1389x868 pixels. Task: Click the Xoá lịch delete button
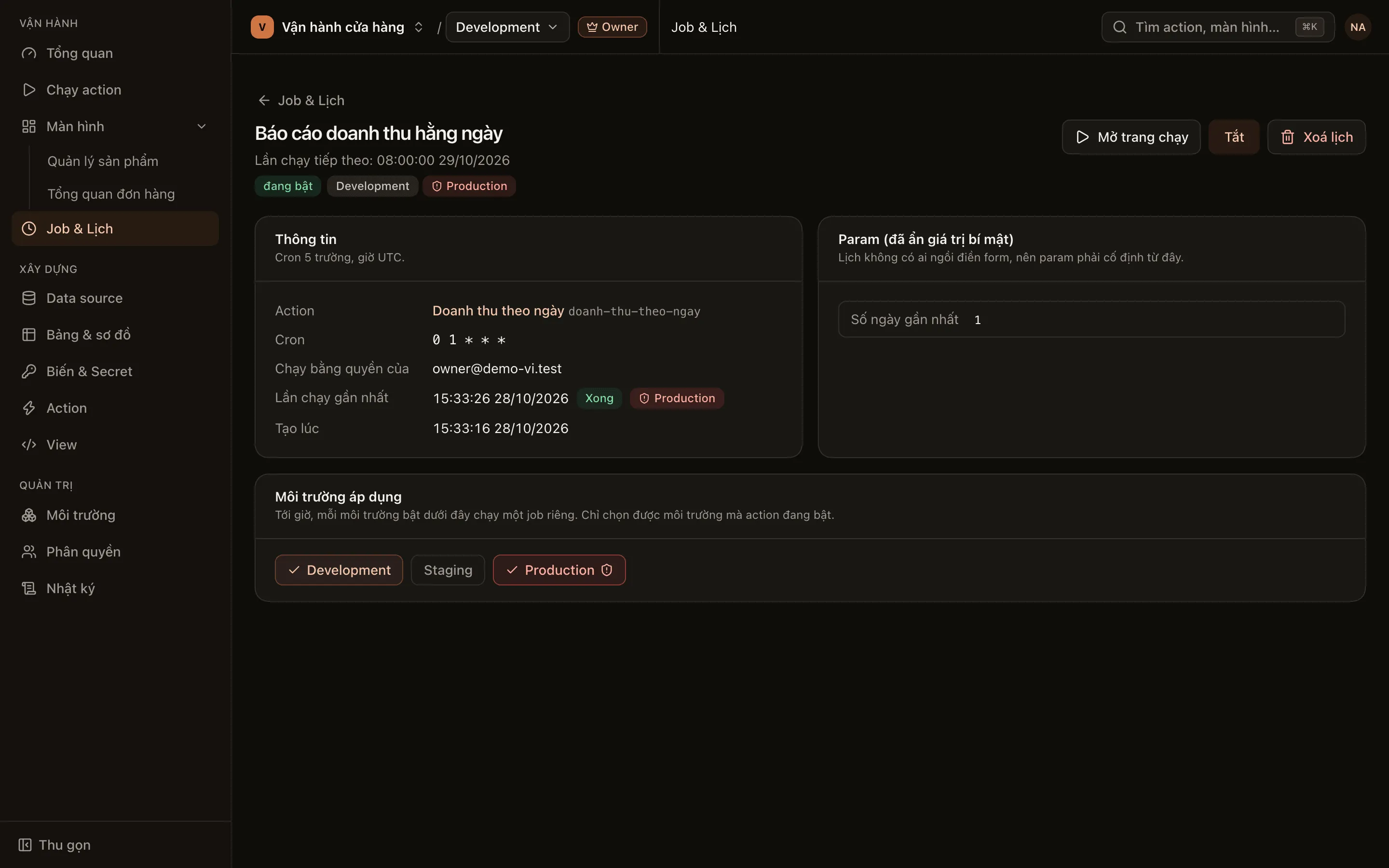click(x=1316, y=137)
